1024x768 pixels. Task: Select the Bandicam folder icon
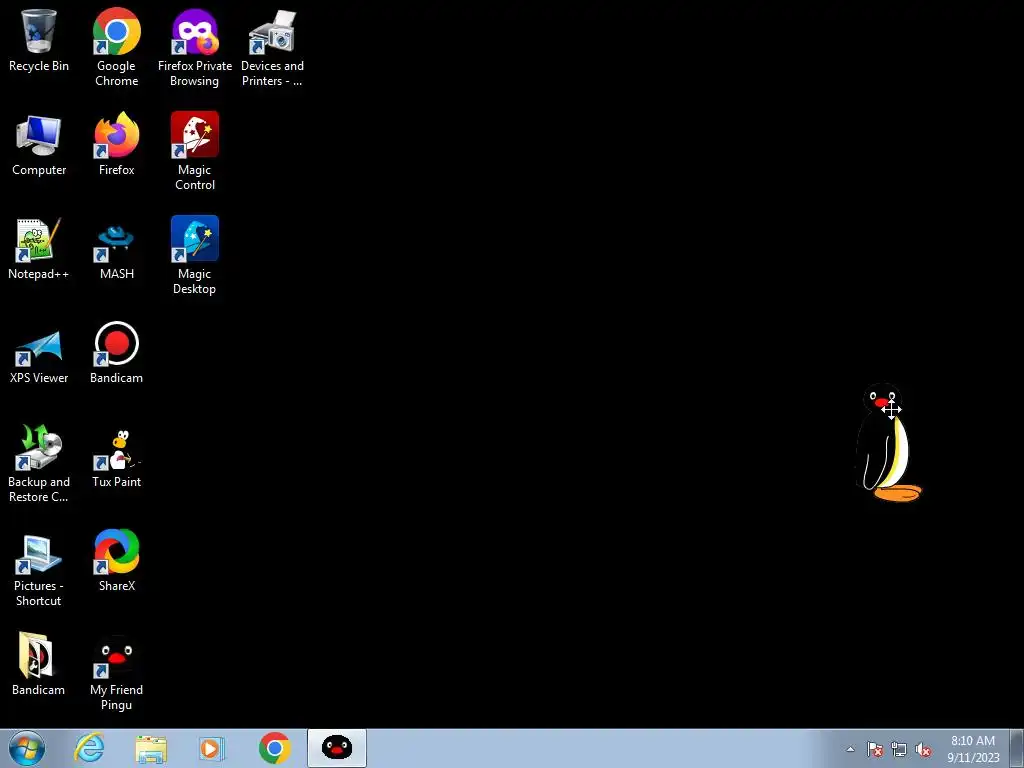(39, 664)
